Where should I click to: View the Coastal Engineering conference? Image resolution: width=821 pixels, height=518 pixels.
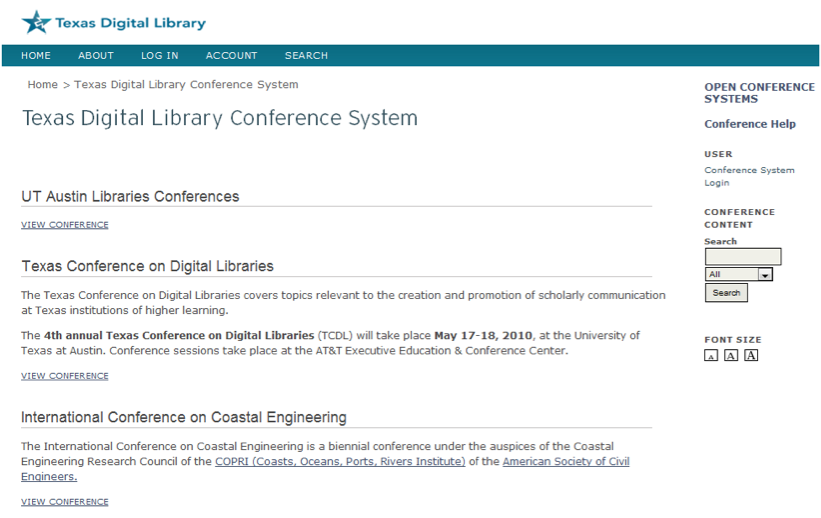point(65,502)
